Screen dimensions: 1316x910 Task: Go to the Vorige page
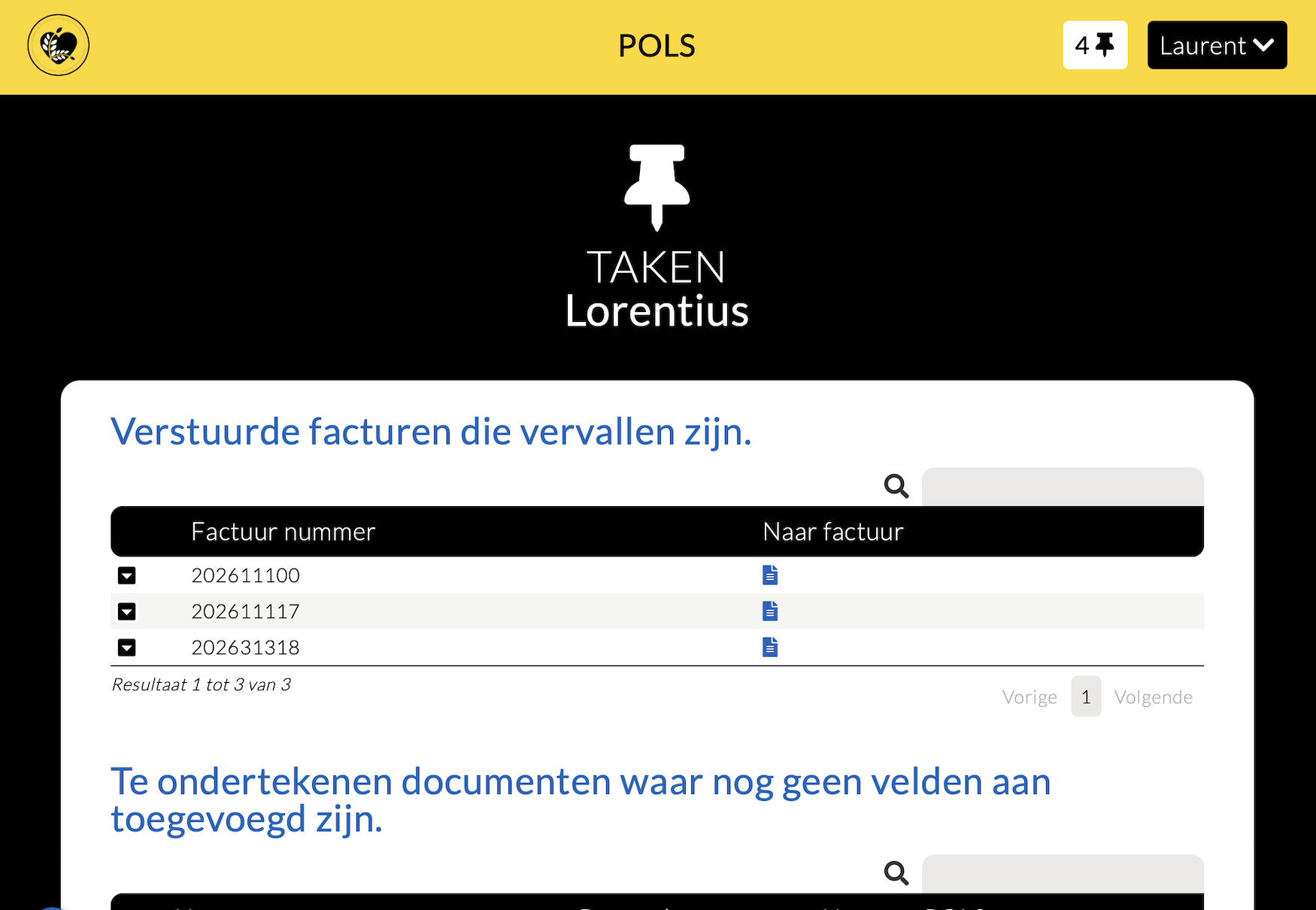(1029, 697)
